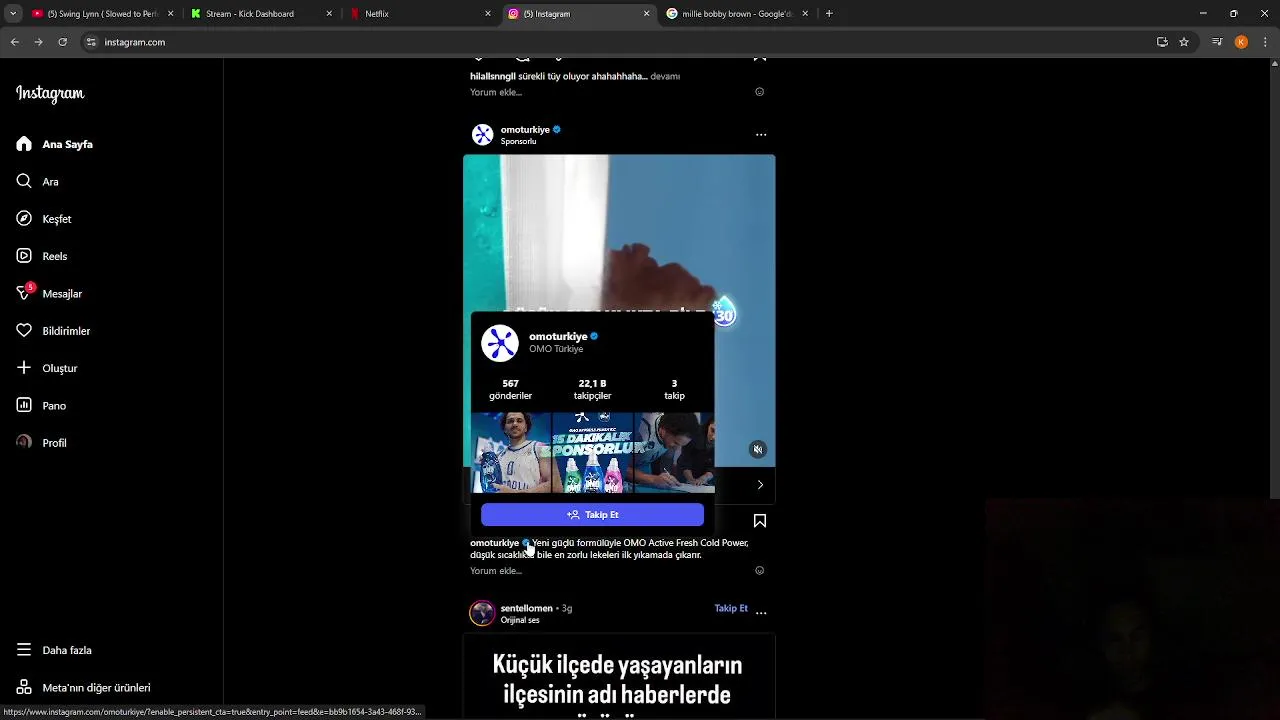
Task: Unmute the sponsored video
Action: pyautogui.click(x=758, y=450)
